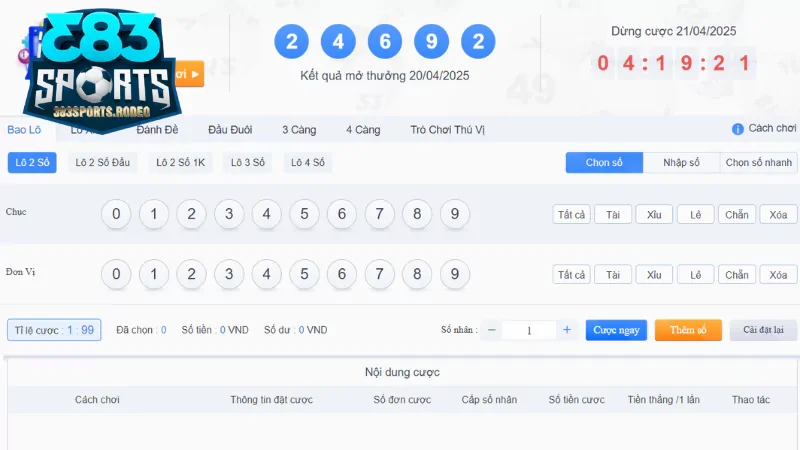Switch to the Đầu Đuôi tab
The height and width of the screenshot is (450, 800).
pyautogui.click(x=230, y=130)
